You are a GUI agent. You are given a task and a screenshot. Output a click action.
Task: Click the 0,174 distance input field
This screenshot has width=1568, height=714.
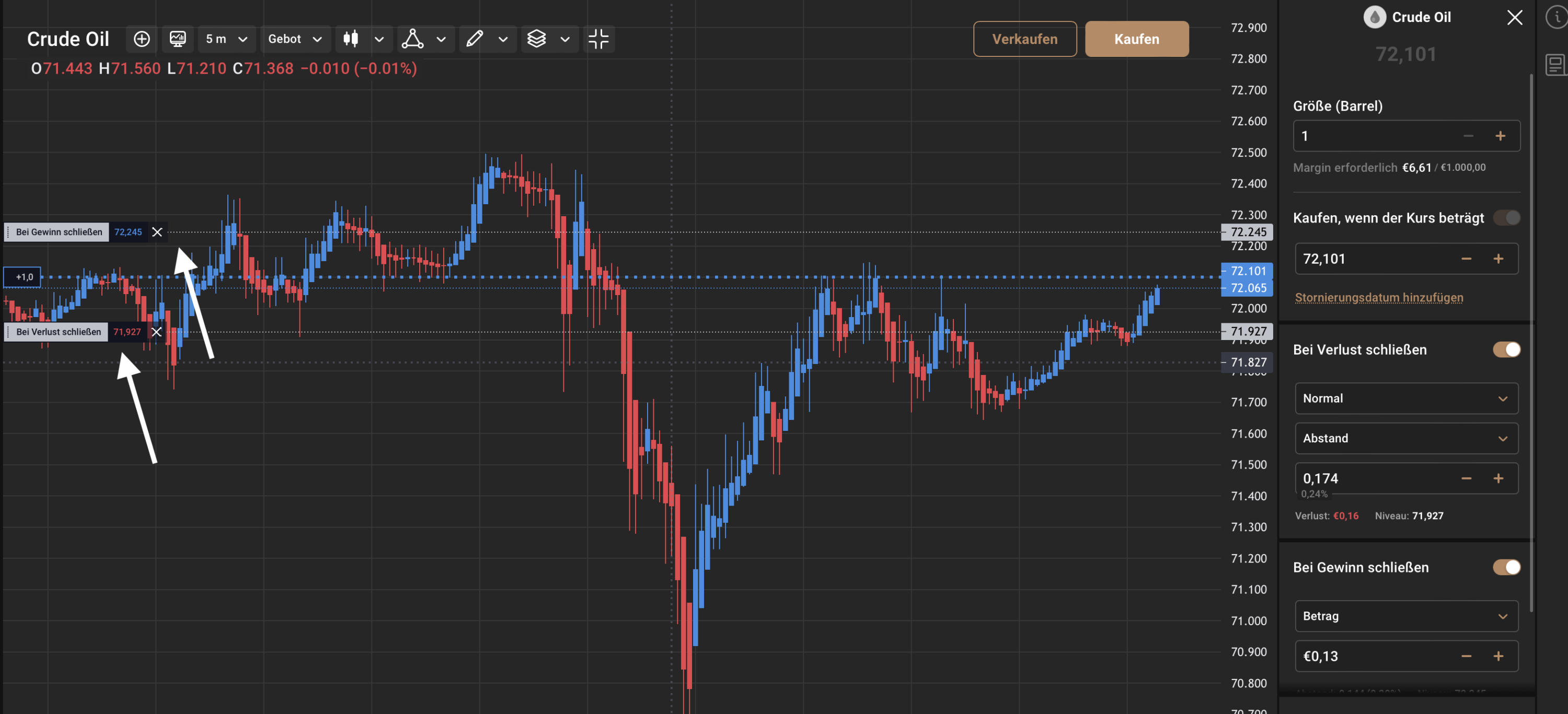(1406, 478)
